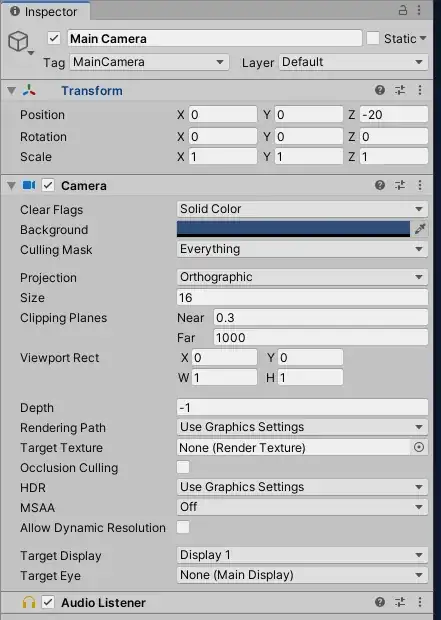The image size is (441, 620).
Task: Click the Main Camera name field
Action: pos(215,38)
